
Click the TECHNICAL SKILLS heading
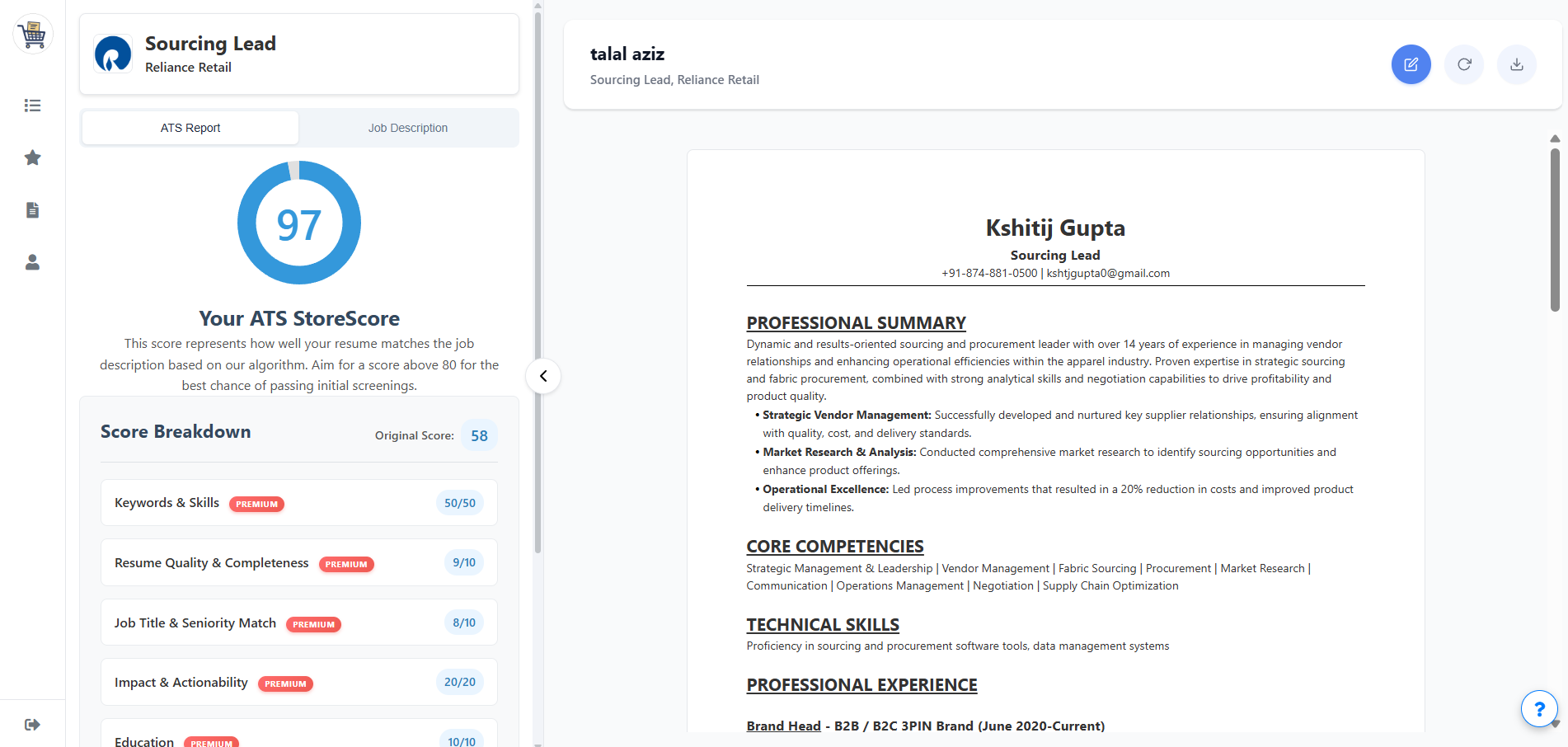(823, 625)
